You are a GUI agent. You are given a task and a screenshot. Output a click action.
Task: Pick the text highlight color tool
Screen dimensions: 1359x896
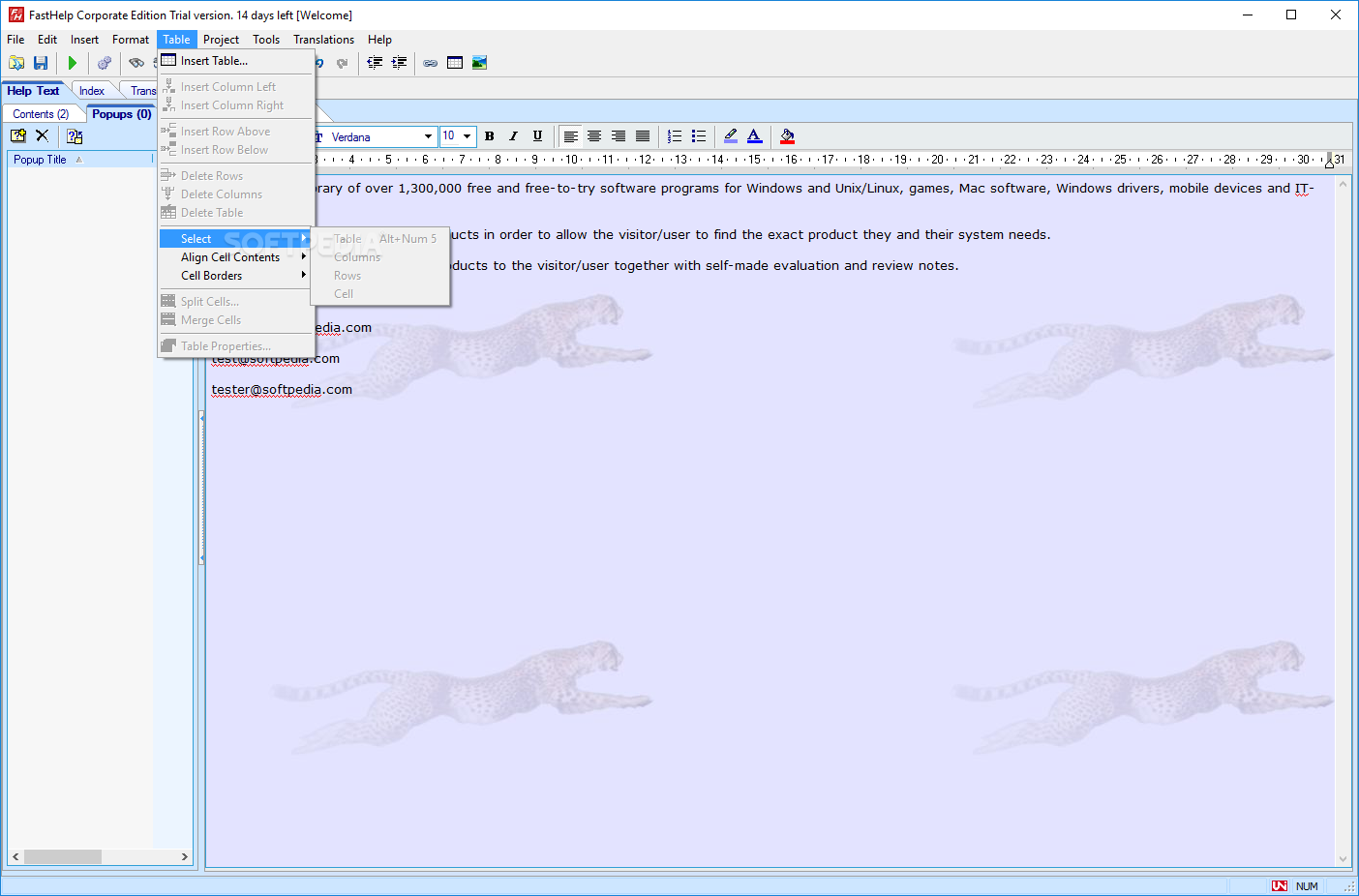click(x=731, y=136)
